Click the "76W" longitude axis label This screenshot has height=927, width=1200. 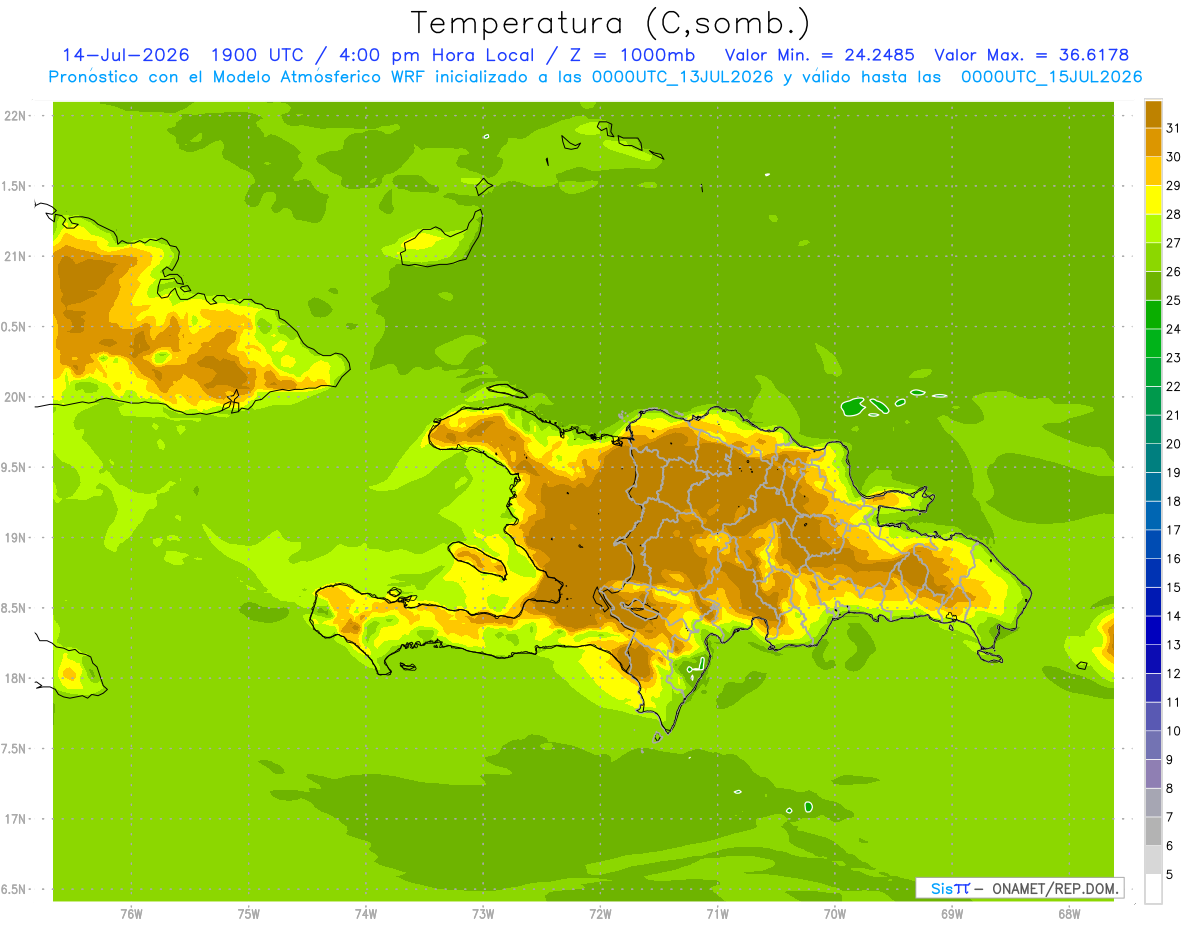click(131, 914)
